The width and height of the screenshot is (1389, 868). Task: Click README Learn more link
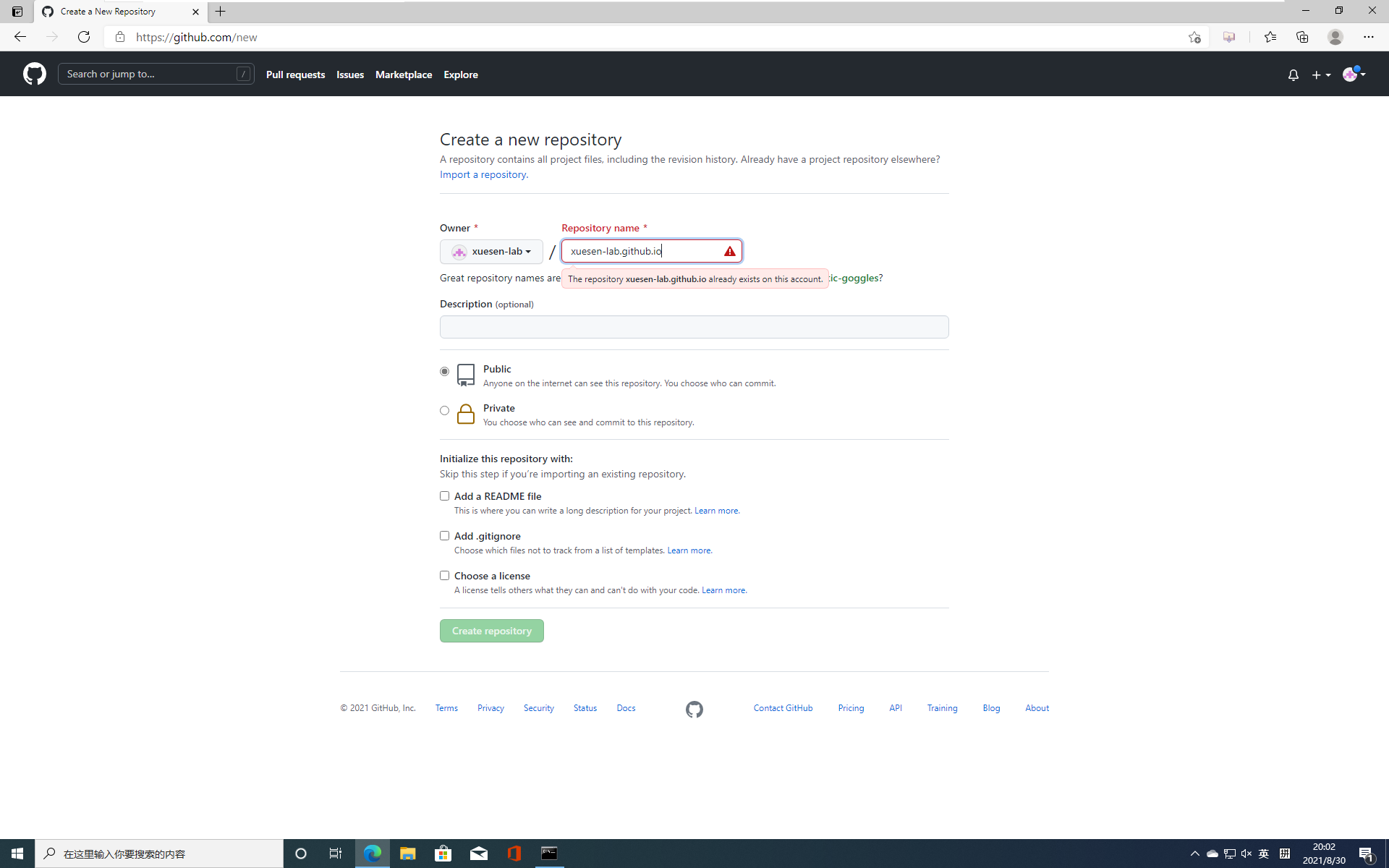click(717, 511)
